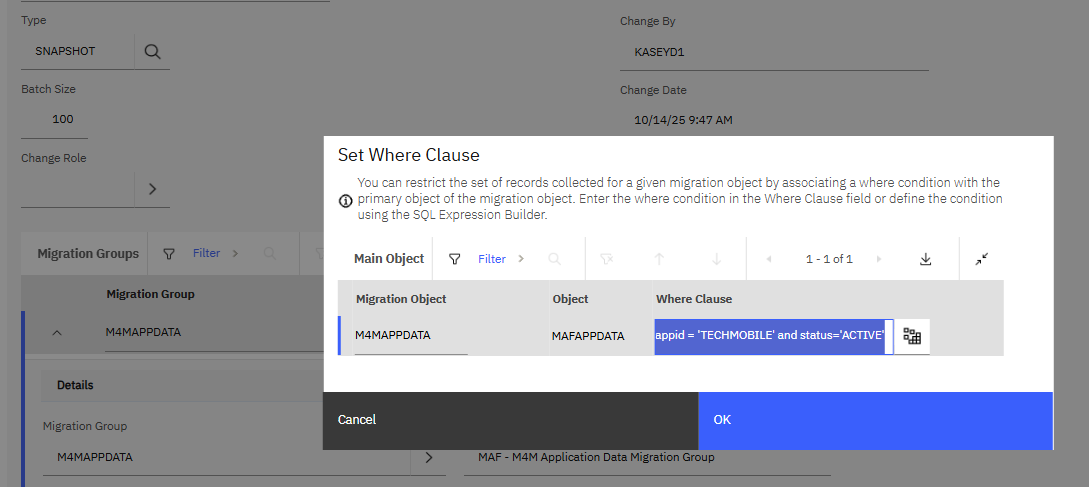
Task: Click the clear filter icon in dialog
Action: pyautogui.click(x=606, y=259)
